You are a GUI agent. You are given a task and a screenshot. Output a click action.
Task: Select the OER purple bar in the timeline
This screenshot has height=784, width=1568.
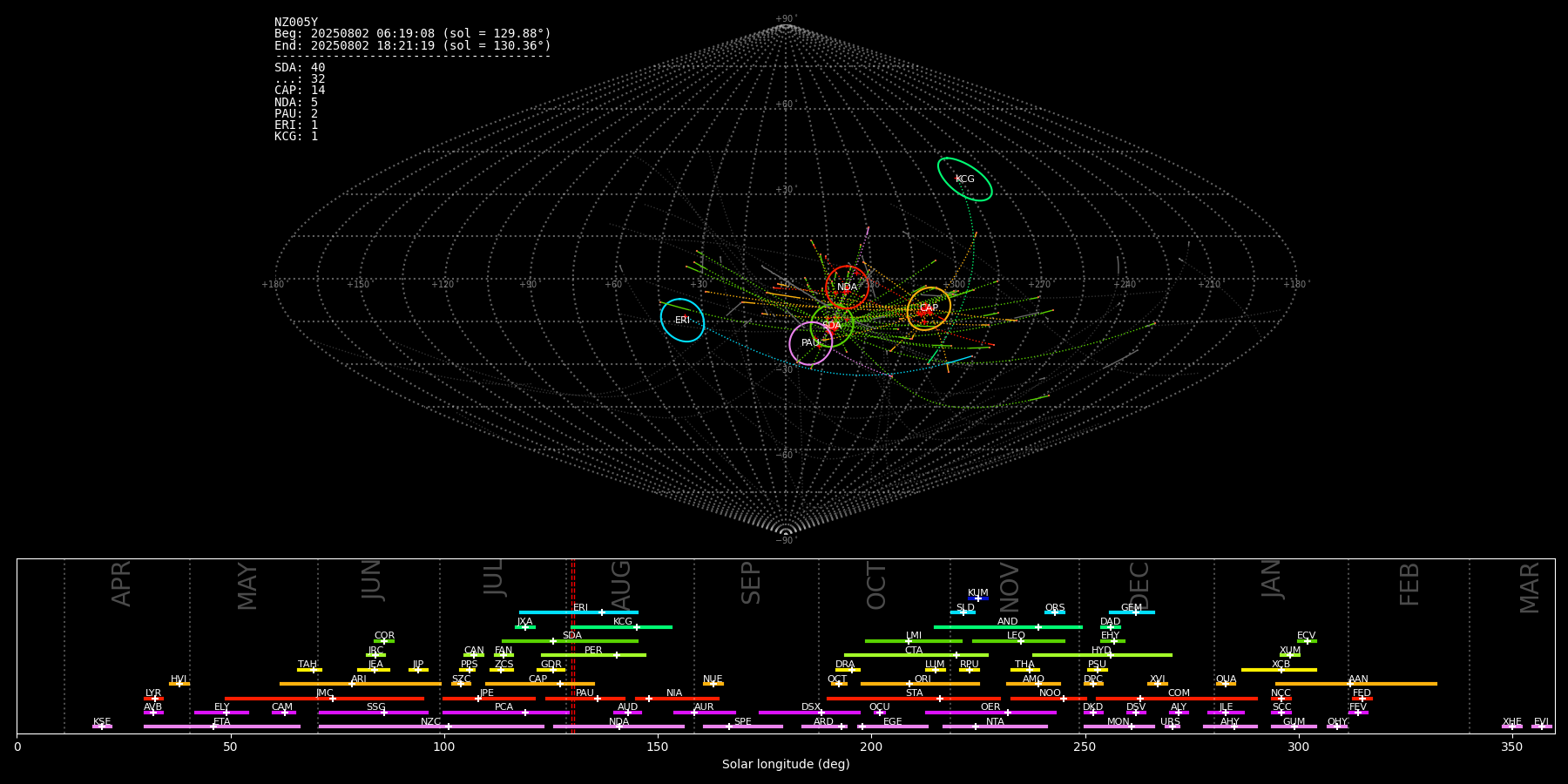pyautogui.click(x=990, y=713)
